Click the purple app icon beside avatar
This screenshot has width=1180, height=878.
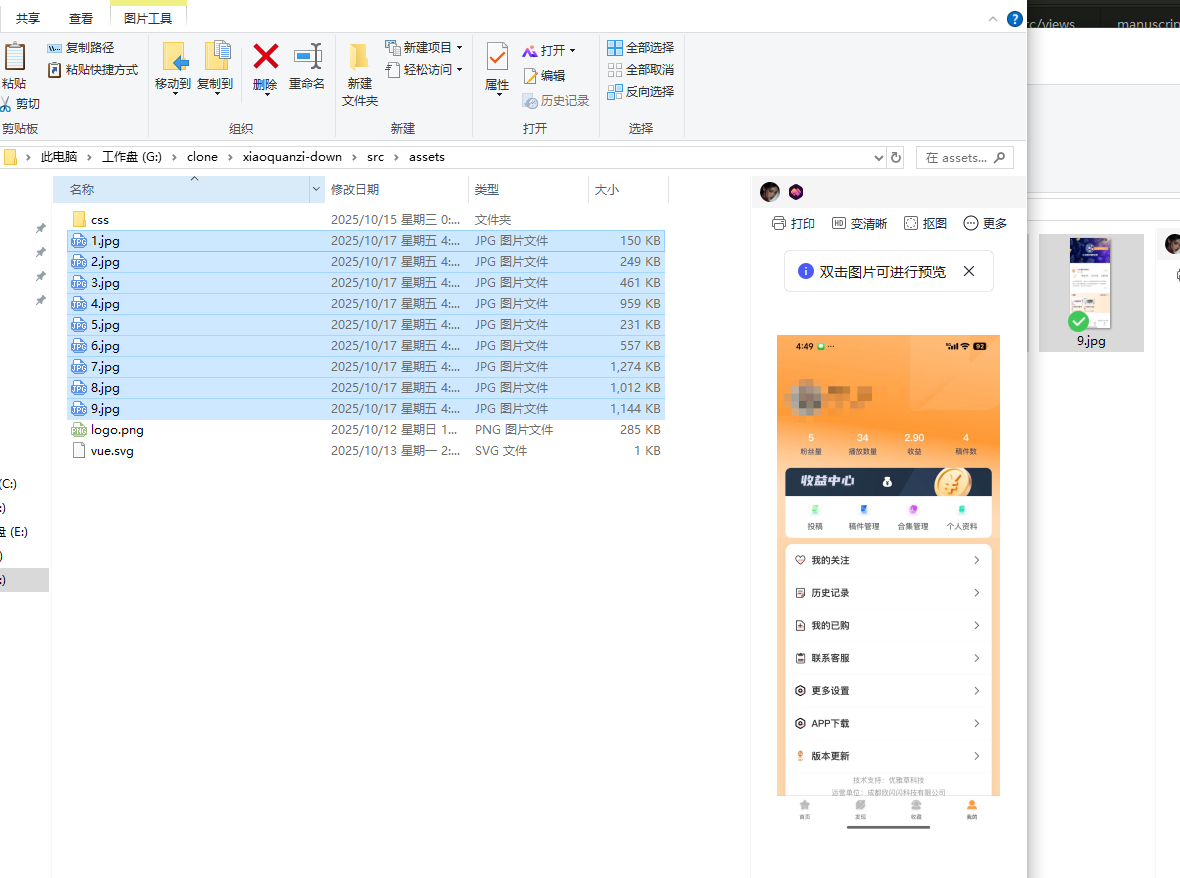[x=796, y=192]
